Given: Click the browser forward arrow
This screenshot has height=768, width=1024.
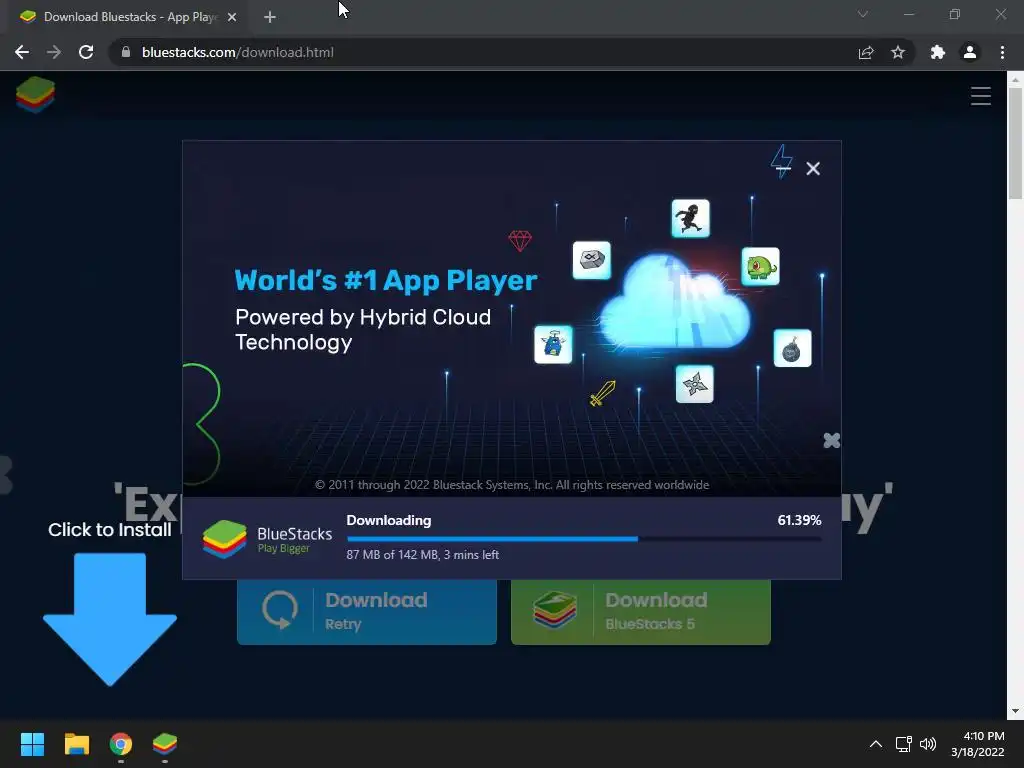Looking at the screenshot, I should tap(54, 52).
